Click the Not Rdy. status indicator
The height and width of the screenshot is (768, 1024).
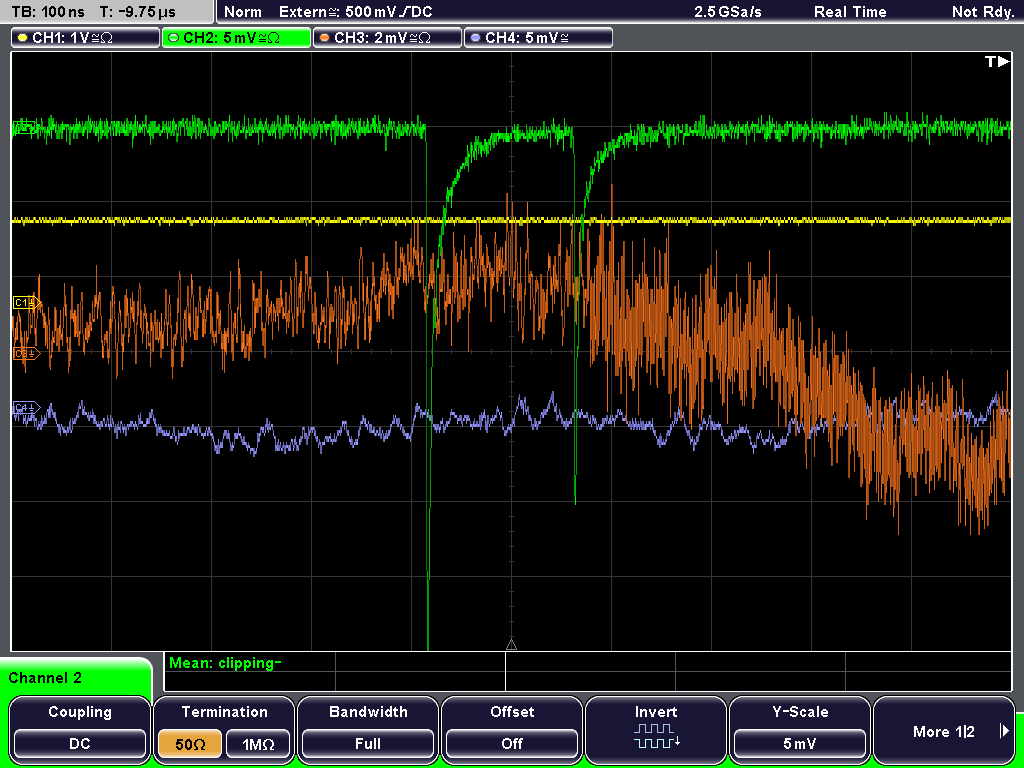tap(983, 12)
